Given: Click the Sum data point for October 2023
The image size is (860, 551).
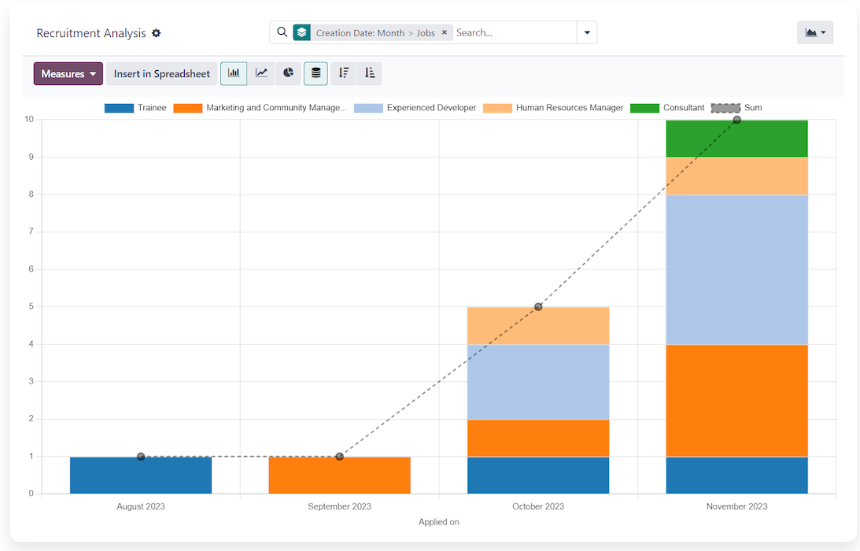Looking at the screenshot, I should coord(538,307).
